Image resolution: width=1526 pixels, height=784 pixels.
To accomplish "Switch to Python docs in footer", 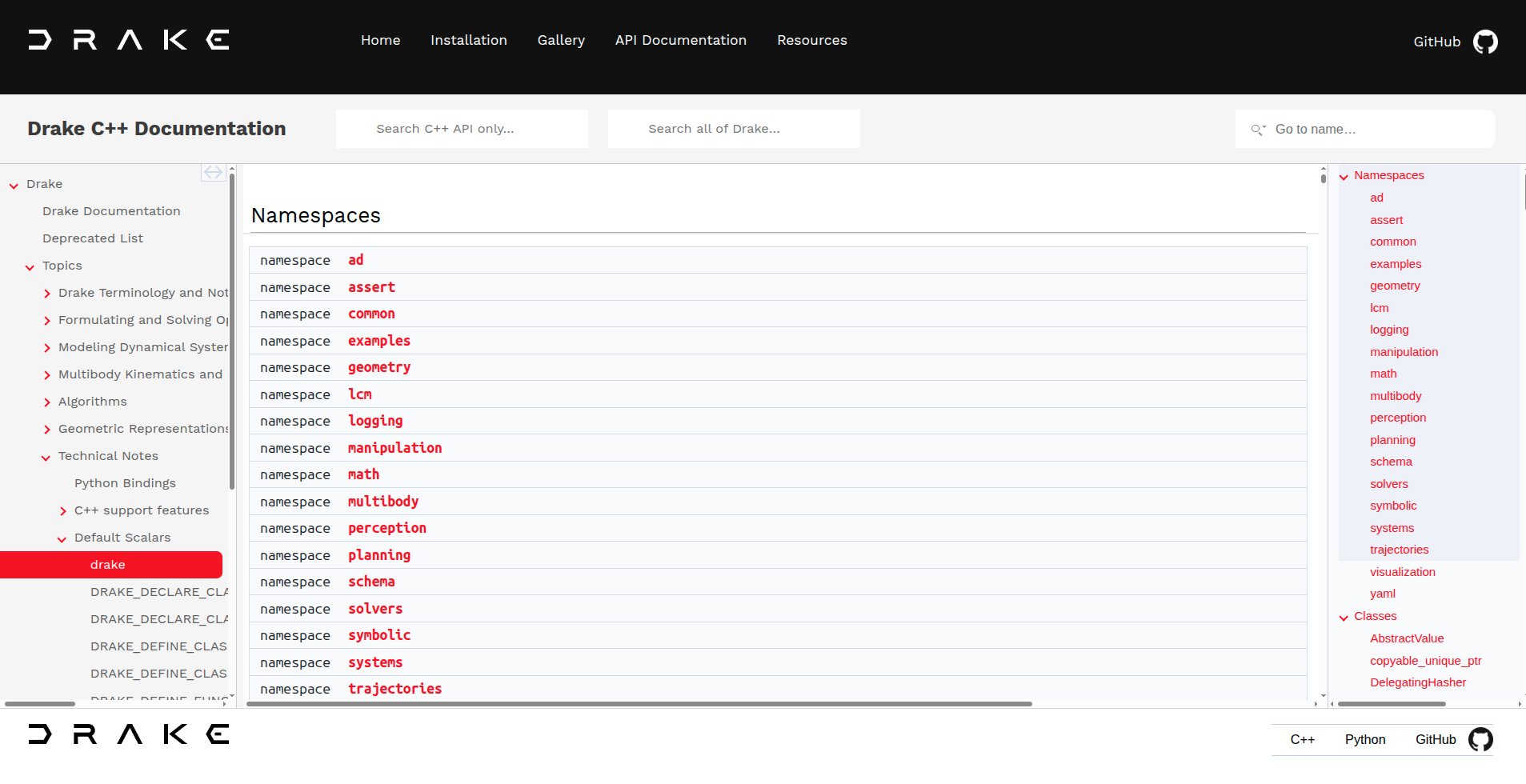I will coord(1365,739).
